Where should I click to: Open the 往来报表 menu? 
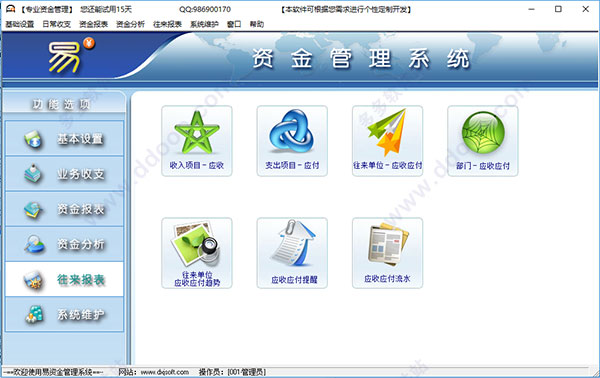coord(167,24)
